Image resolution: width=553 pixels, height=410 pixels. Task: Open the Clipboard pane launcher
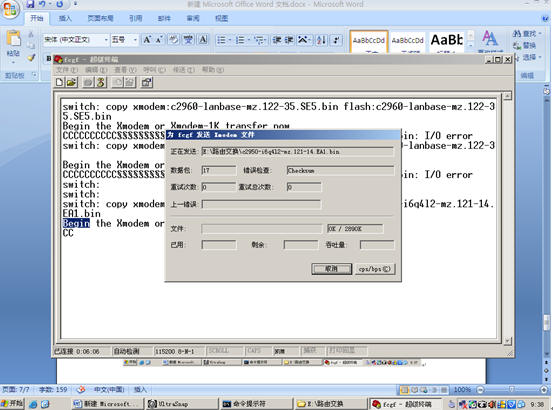34,75
